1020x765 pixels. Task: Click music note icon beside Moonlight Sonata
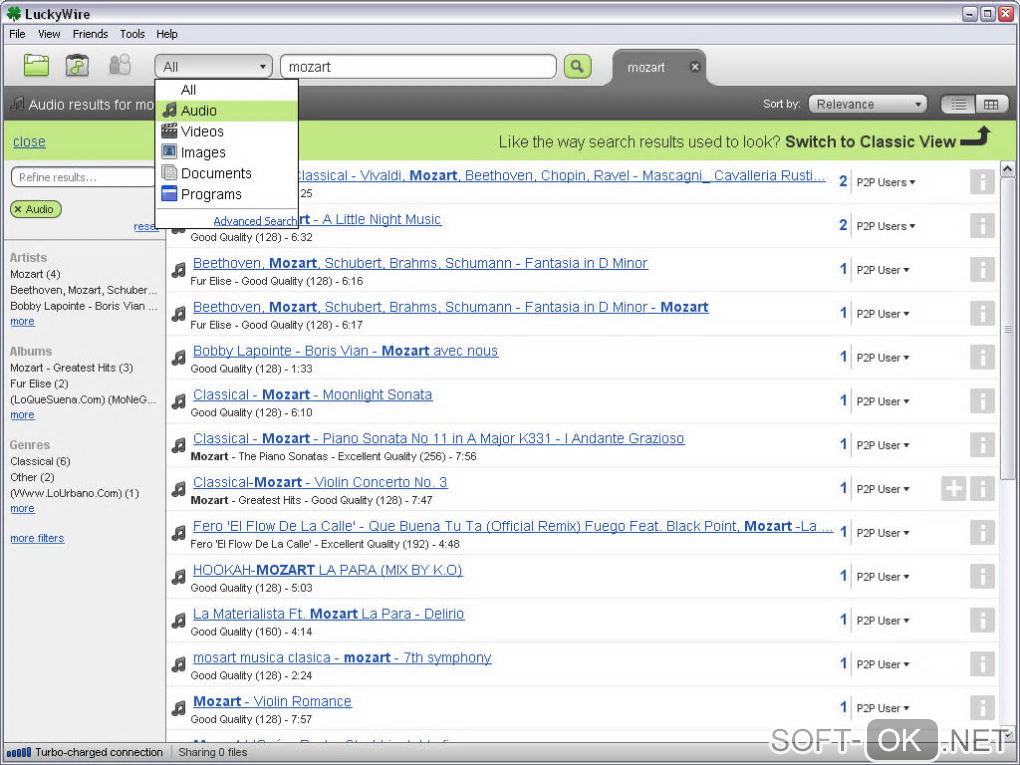[x=178, y=401]
